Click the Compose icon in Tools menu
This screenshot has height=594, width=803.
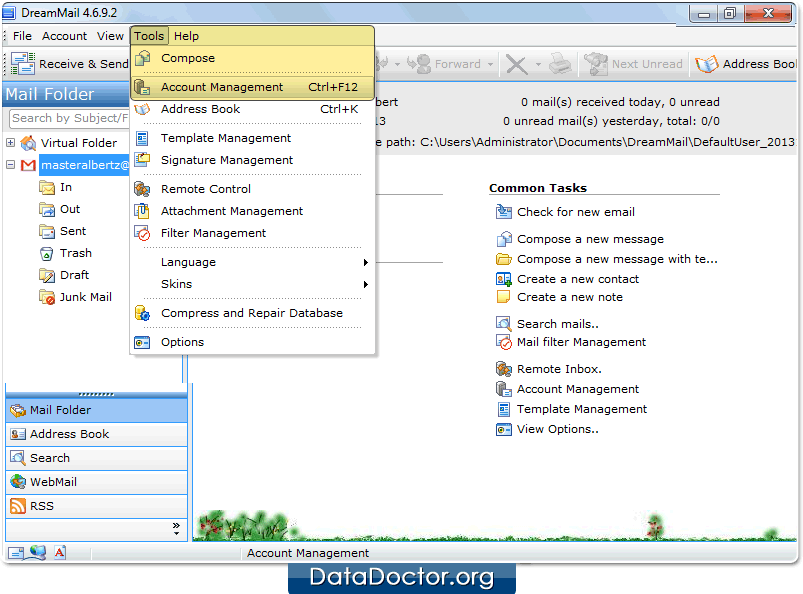tap(142, 58)
